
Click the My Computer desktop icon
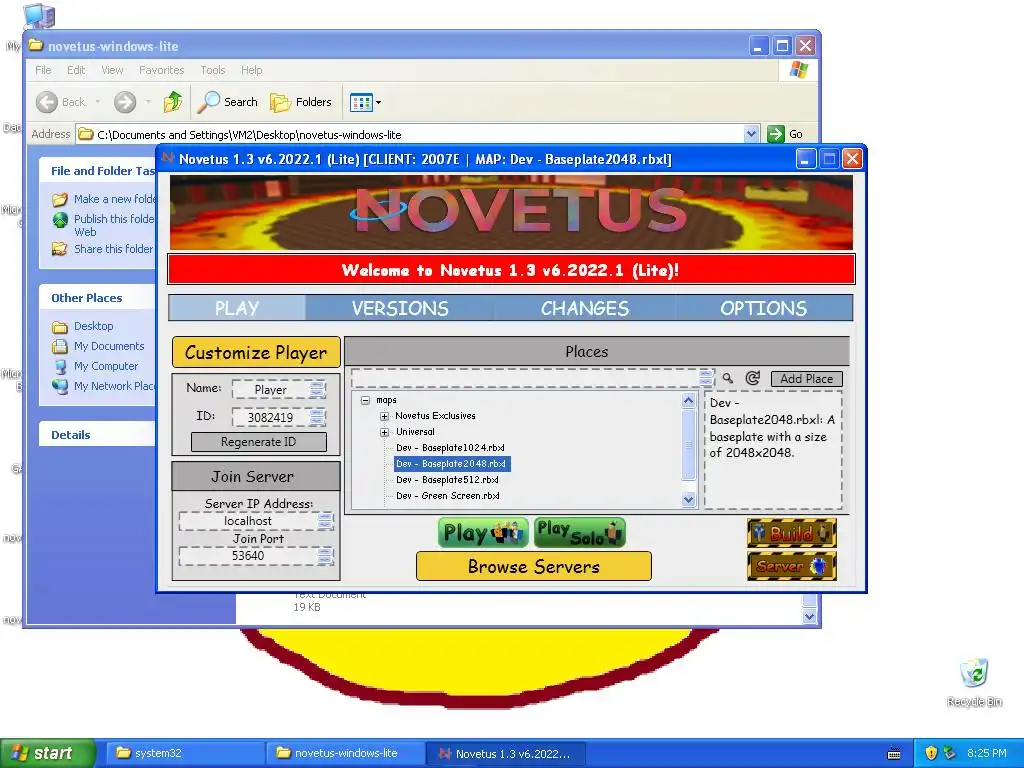[38, 16]
